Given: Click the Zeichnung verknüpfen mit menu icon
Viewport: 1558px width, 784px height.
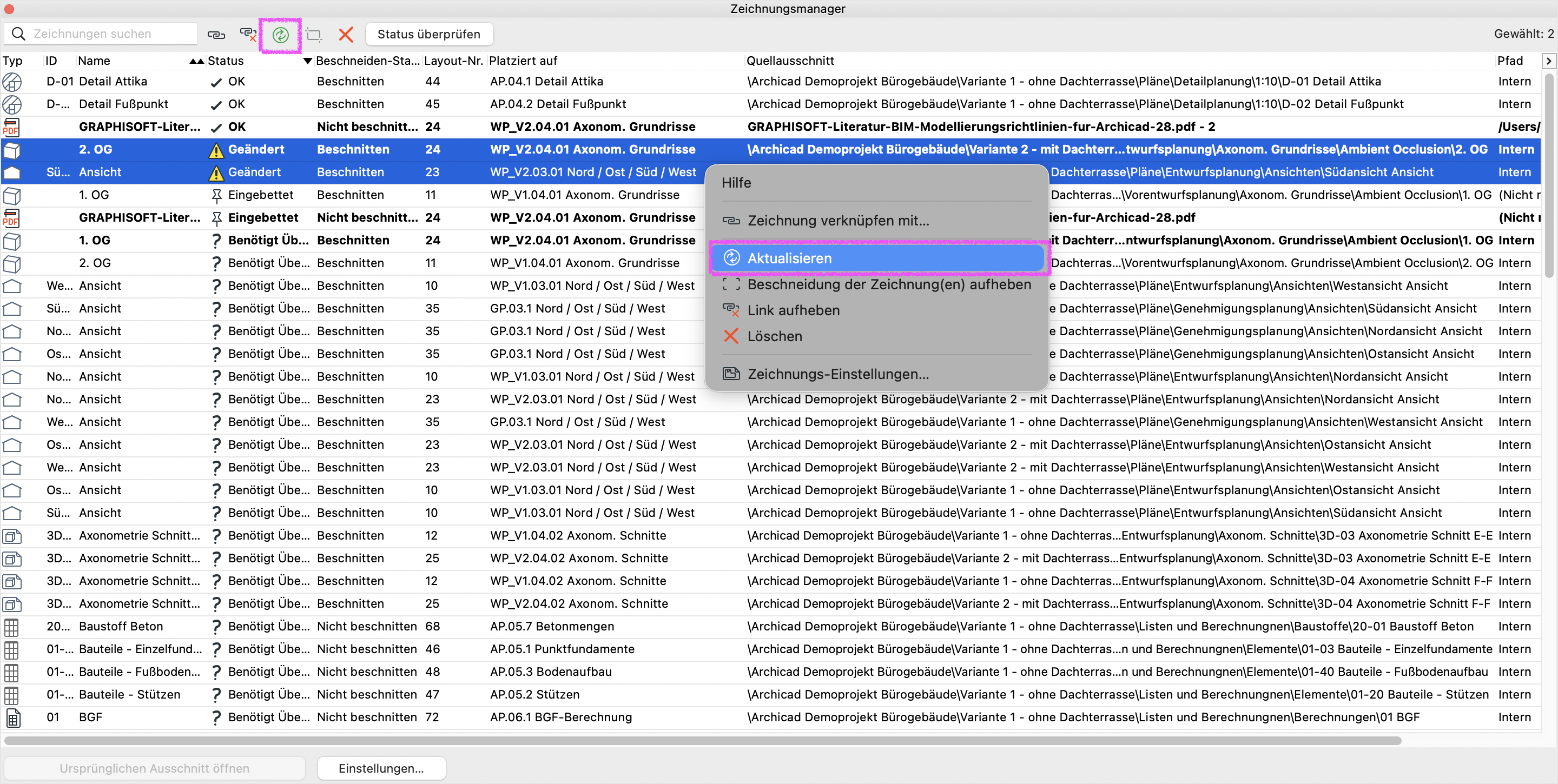Looking at the screenshot, I should [731, 221].
